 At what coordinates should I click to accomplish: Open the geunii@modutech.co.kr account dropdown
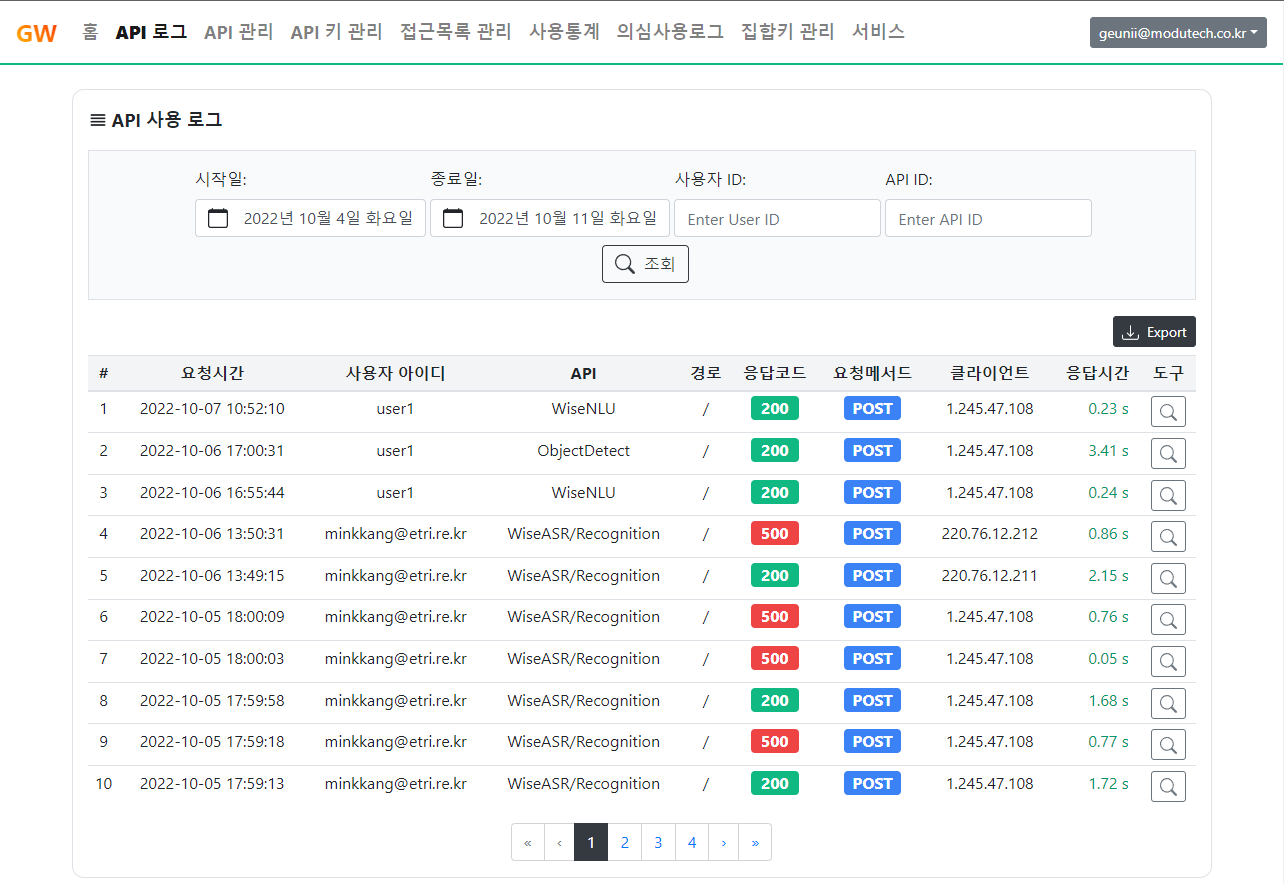tap(1178, 33)
